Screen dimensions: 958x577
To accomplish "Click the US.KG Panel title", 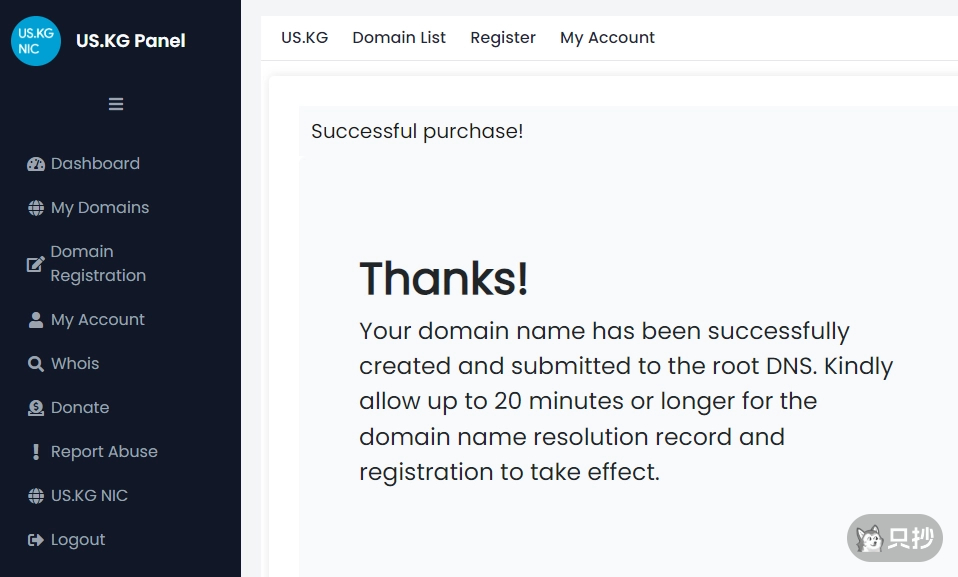I will tap(131, 41).
